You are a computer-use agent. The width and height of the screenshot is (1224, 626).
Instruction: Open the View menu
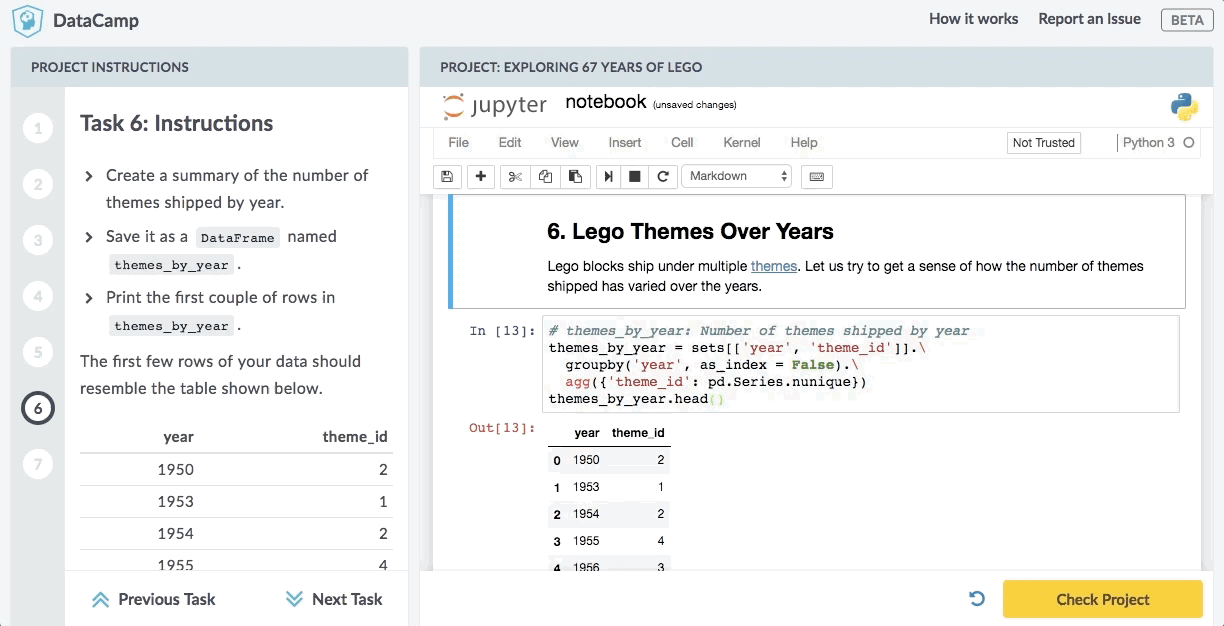click(565, 142)
